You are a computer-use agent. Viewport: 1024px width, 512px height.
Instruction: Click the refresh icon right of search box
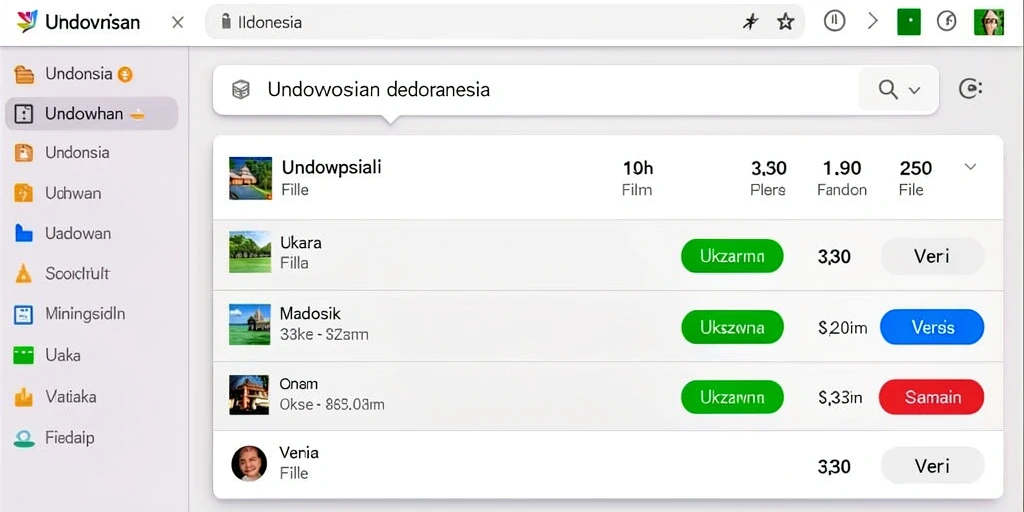pos(970,89)
